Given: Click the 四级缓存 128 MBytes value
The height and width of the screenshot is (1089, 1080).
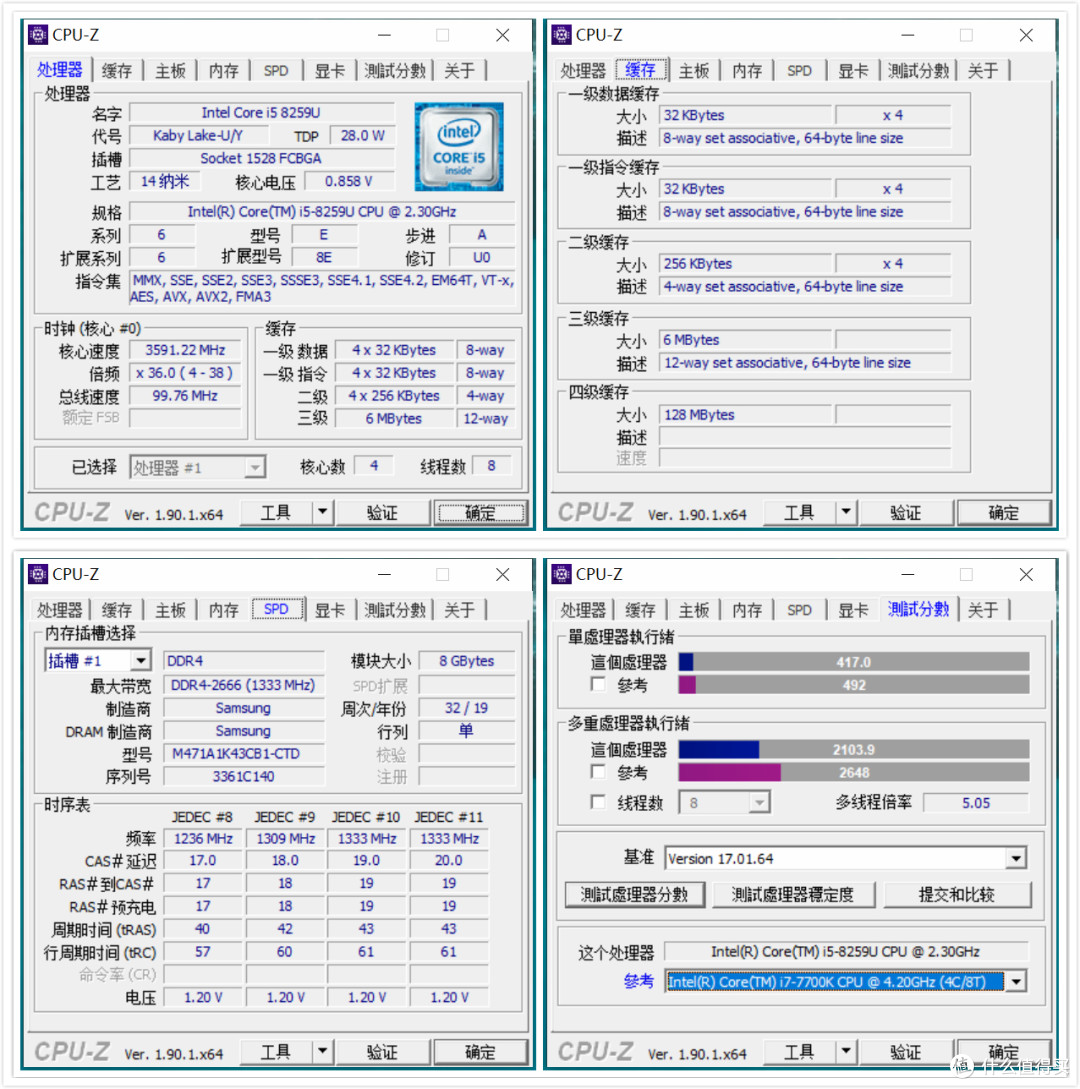Looking at the screenshot, I should tap(745, 415).
